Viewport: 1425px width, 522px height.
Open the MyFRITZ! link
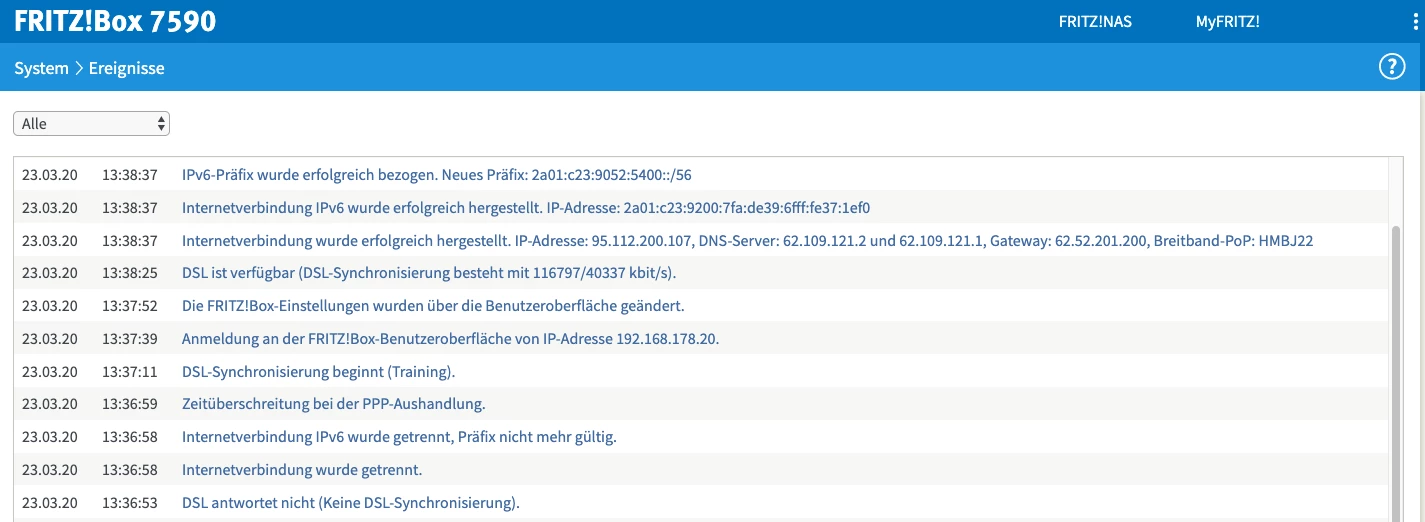1227,21
